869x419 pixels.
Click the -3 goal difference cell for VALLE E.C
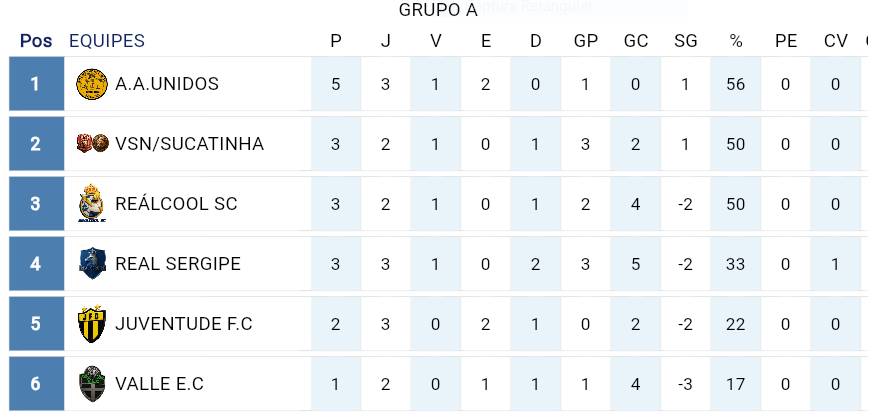pyautogui.click(x=686, y=384)
